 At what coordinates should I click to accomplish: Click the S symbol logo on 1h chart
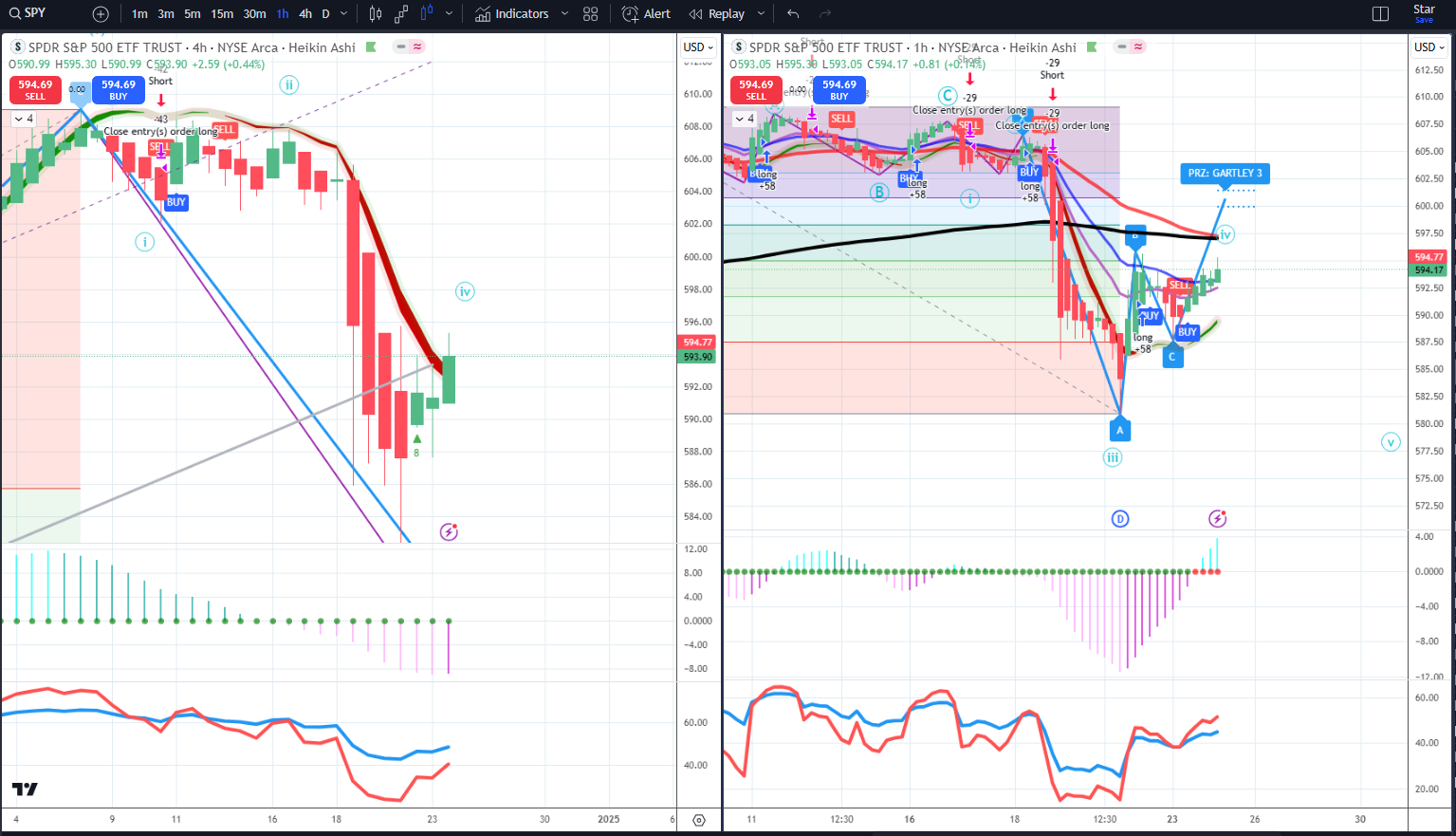[x=739, y=46]
